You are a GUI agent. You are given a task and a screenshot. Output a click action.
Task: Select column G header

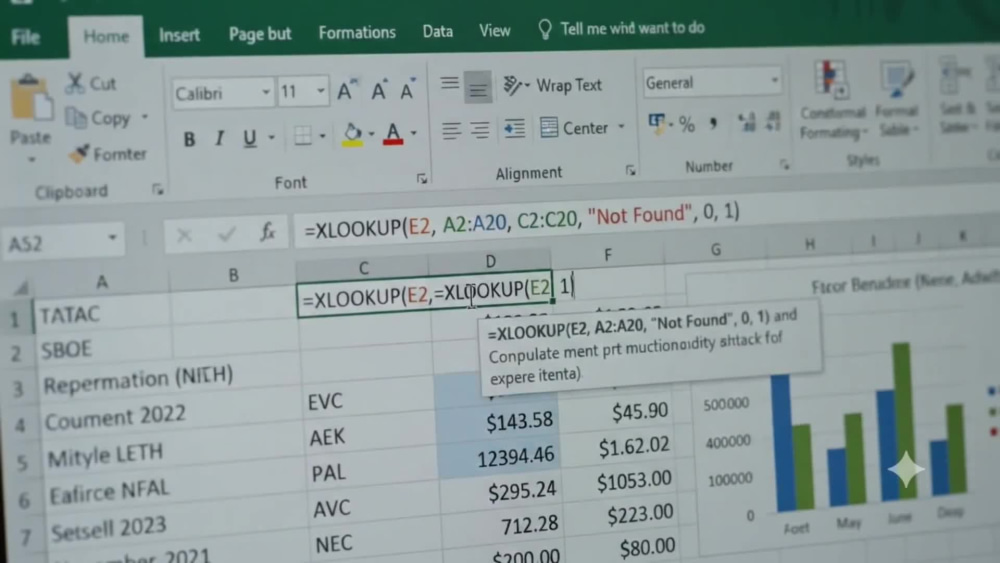716,249
